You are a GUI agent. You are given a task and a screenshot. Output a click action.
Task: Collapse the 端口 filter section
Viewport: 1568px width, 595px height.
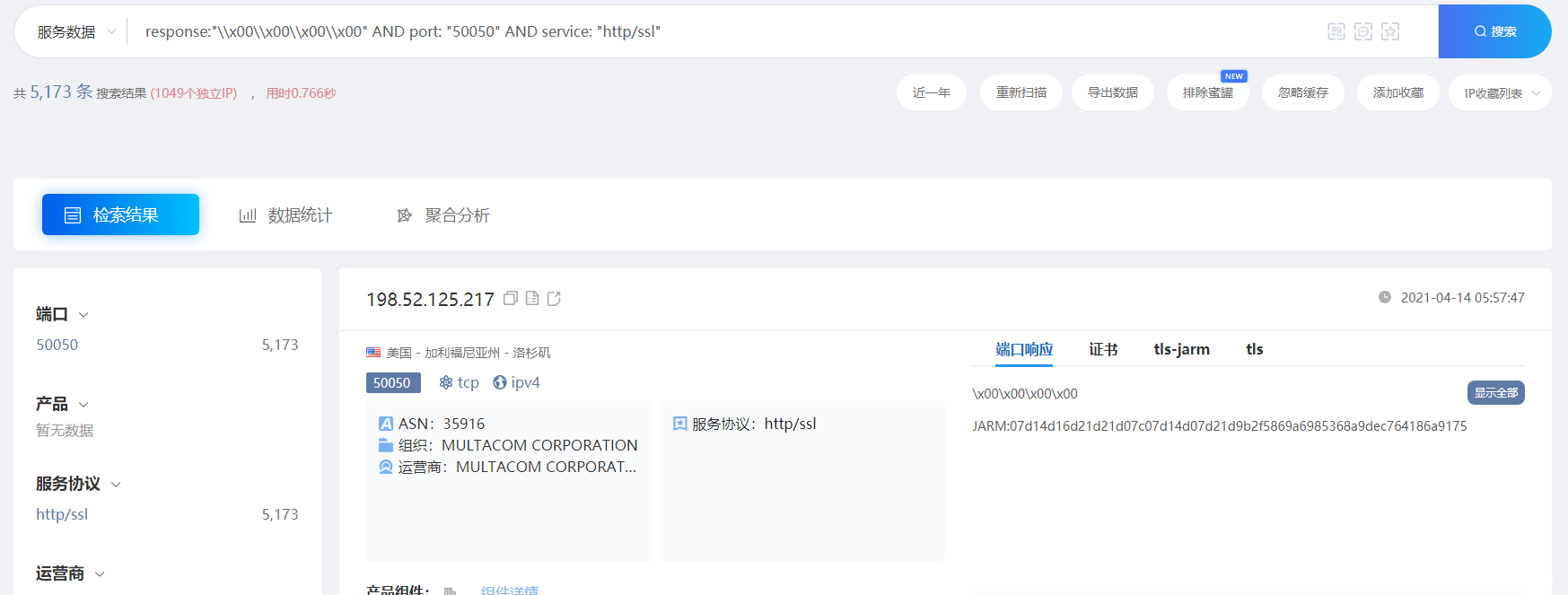tap(83, 315)
